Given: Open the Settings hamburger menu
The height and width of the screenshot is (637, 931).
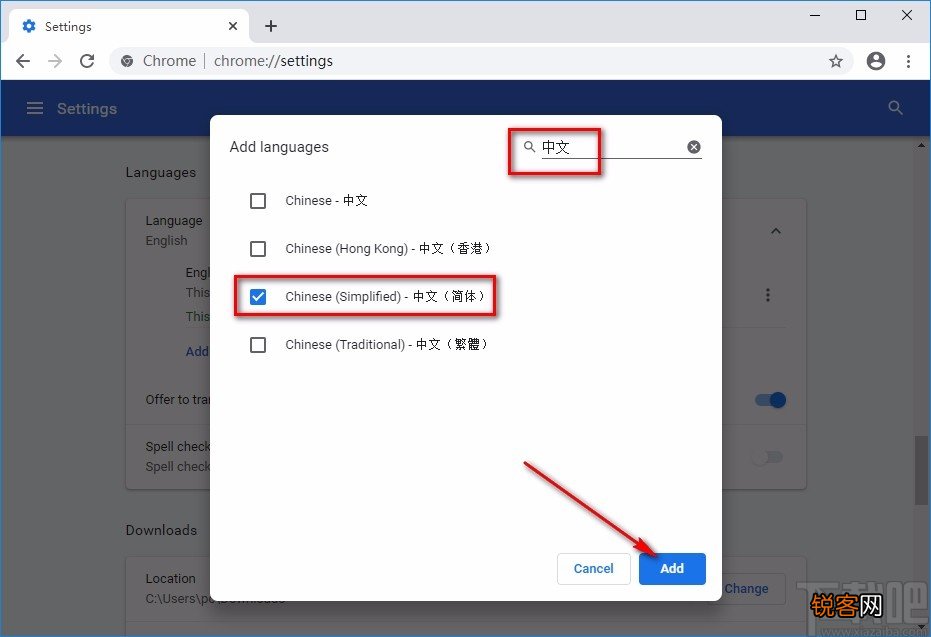Looking at the screenshot, I should (35, 108).
